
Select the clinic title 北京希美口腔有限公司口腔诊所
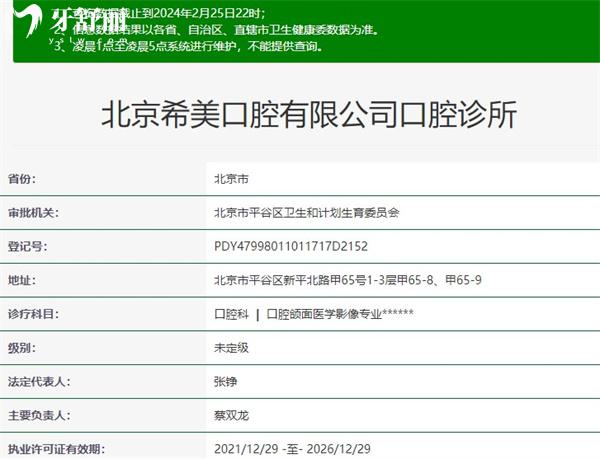pos(309,114)
